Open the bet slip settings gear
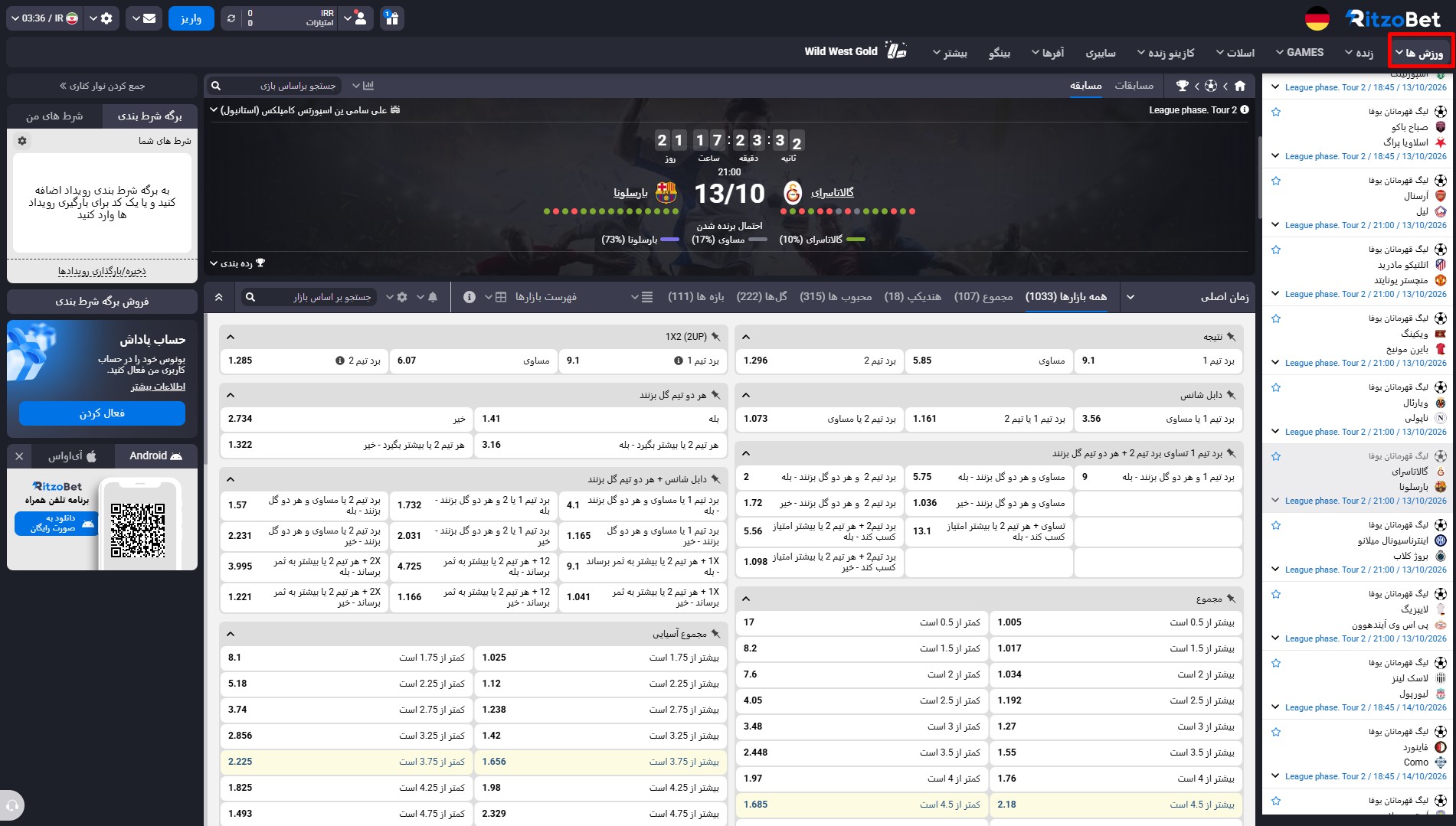 pos(22,141)
